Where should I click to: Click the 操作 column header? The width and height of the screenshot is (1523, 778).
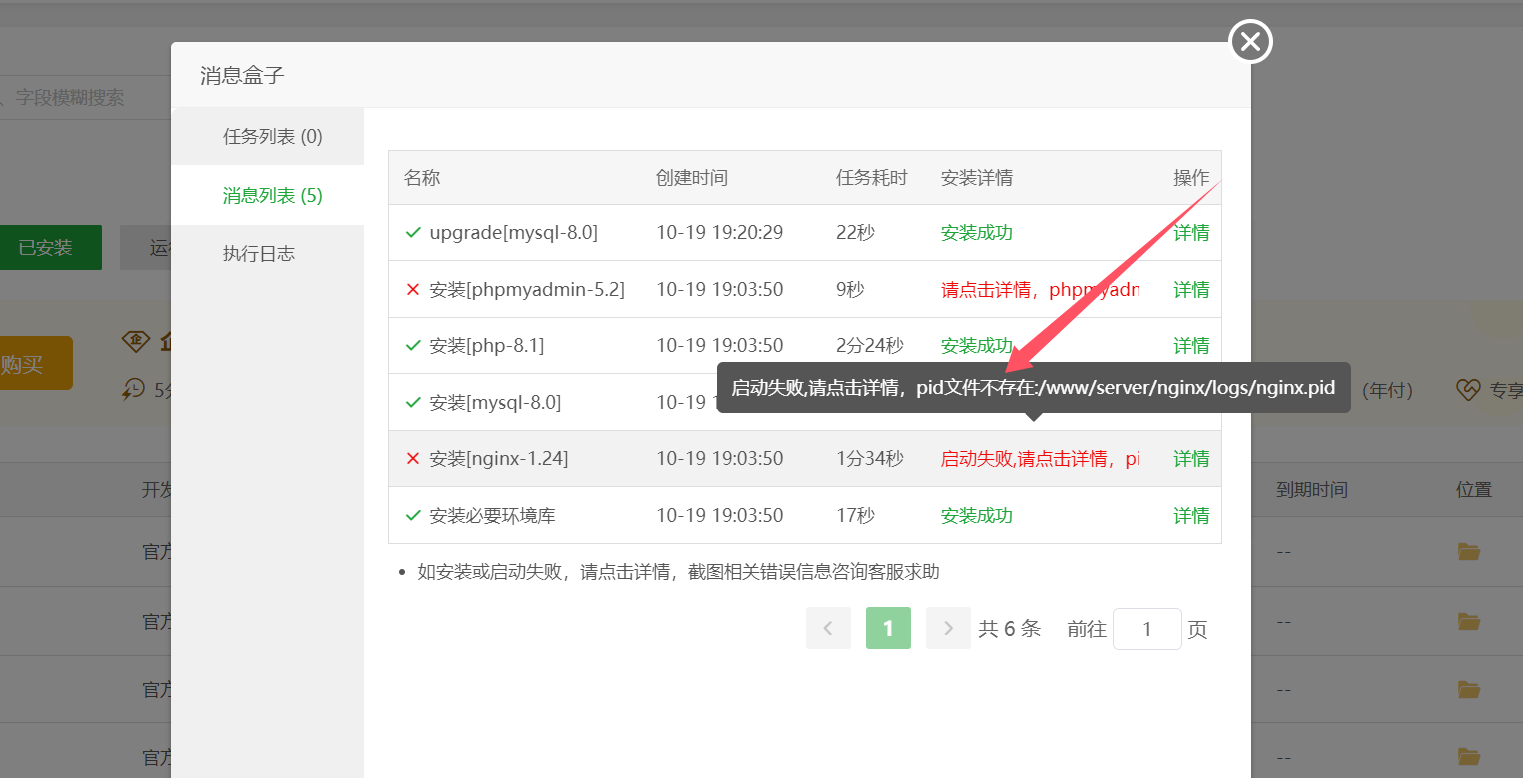click(x=1191, y=178)
